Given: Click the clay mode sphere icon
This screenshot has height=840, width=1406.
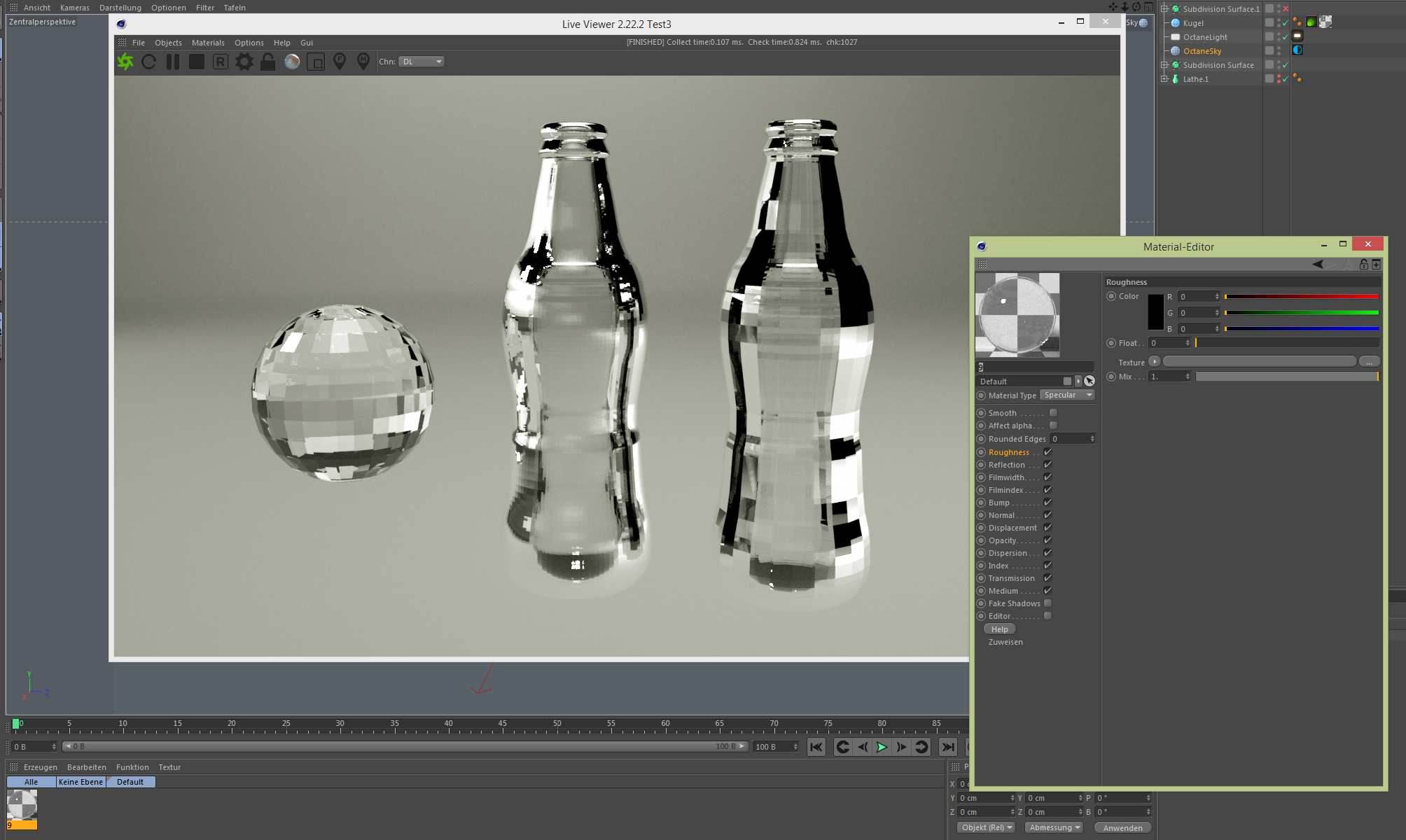Looking at the screenshot, I should pos(292,62).
